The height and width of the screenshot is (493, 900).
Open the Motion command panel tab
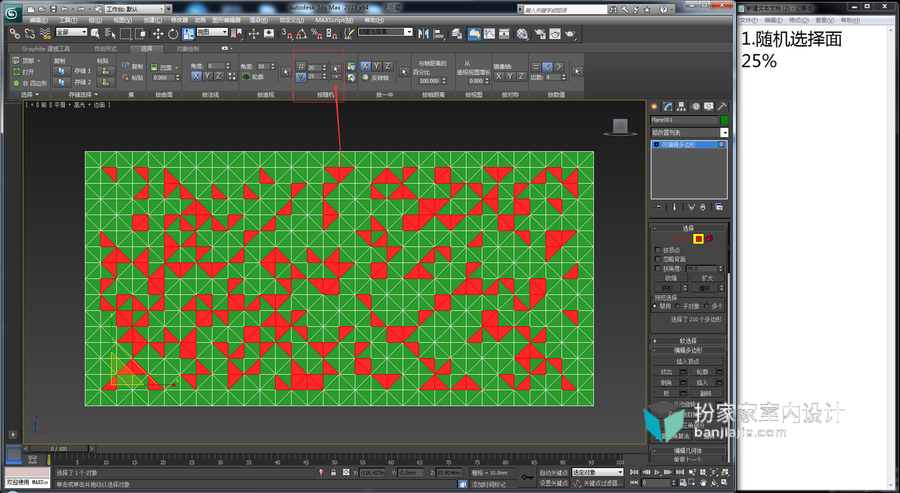pos(695,107)
